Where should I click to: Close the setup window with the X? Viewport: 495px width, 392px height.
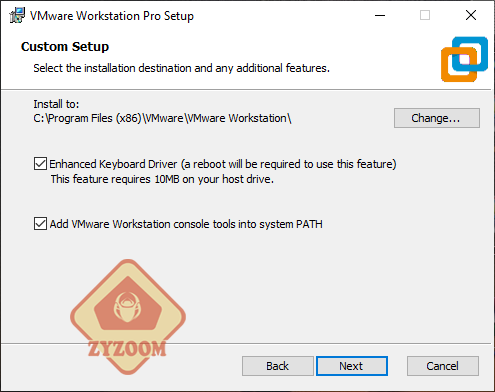click(471, 15)
